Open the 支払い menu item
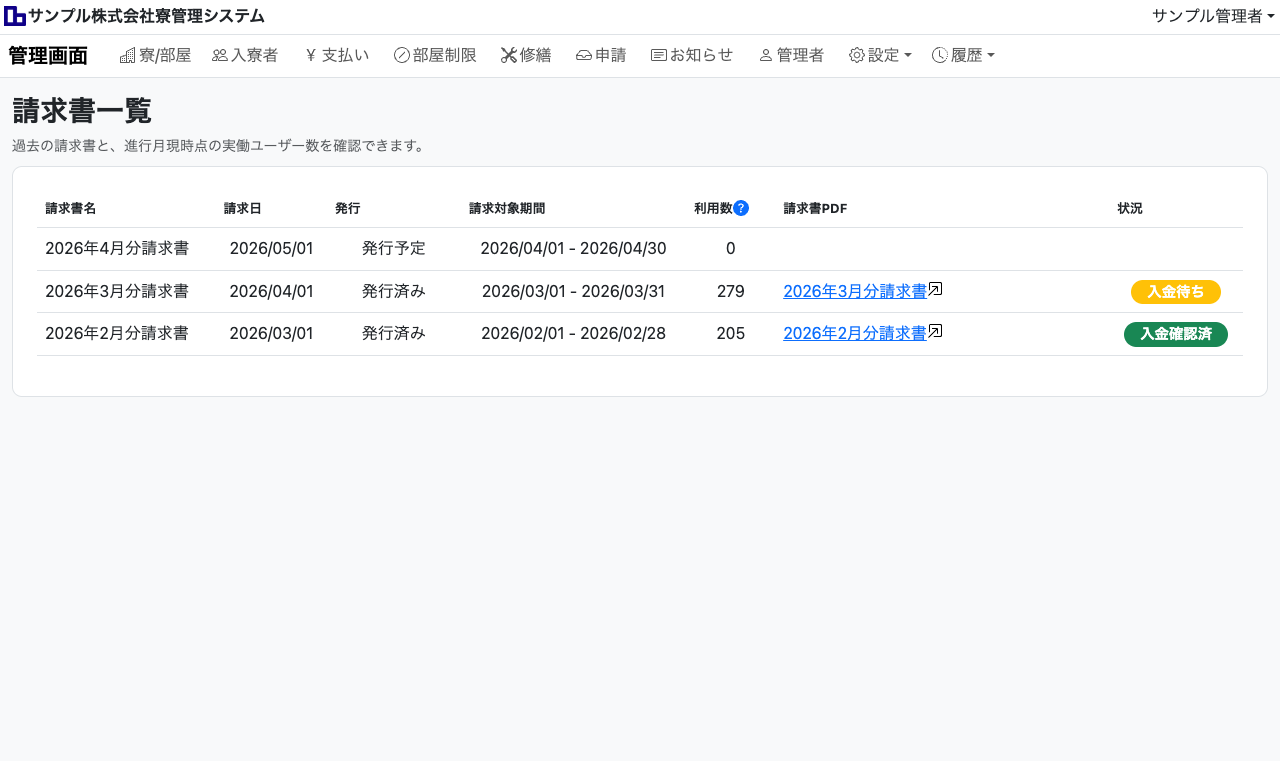 tap(337, 56)
